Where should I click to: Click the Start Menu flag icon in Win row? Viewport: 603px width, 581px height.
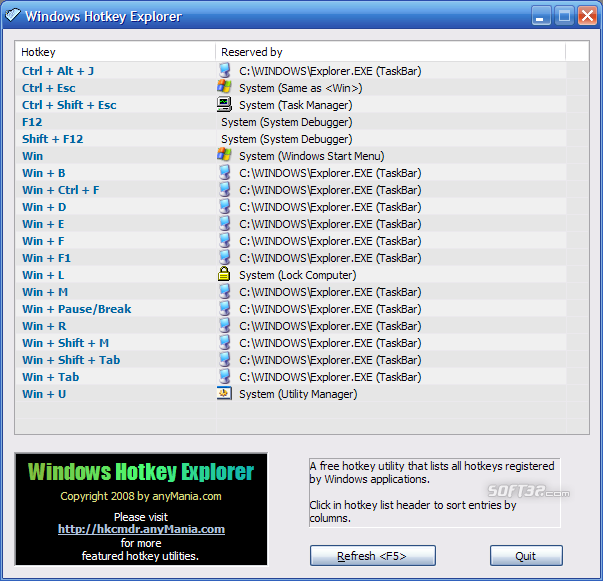(225, 156)
